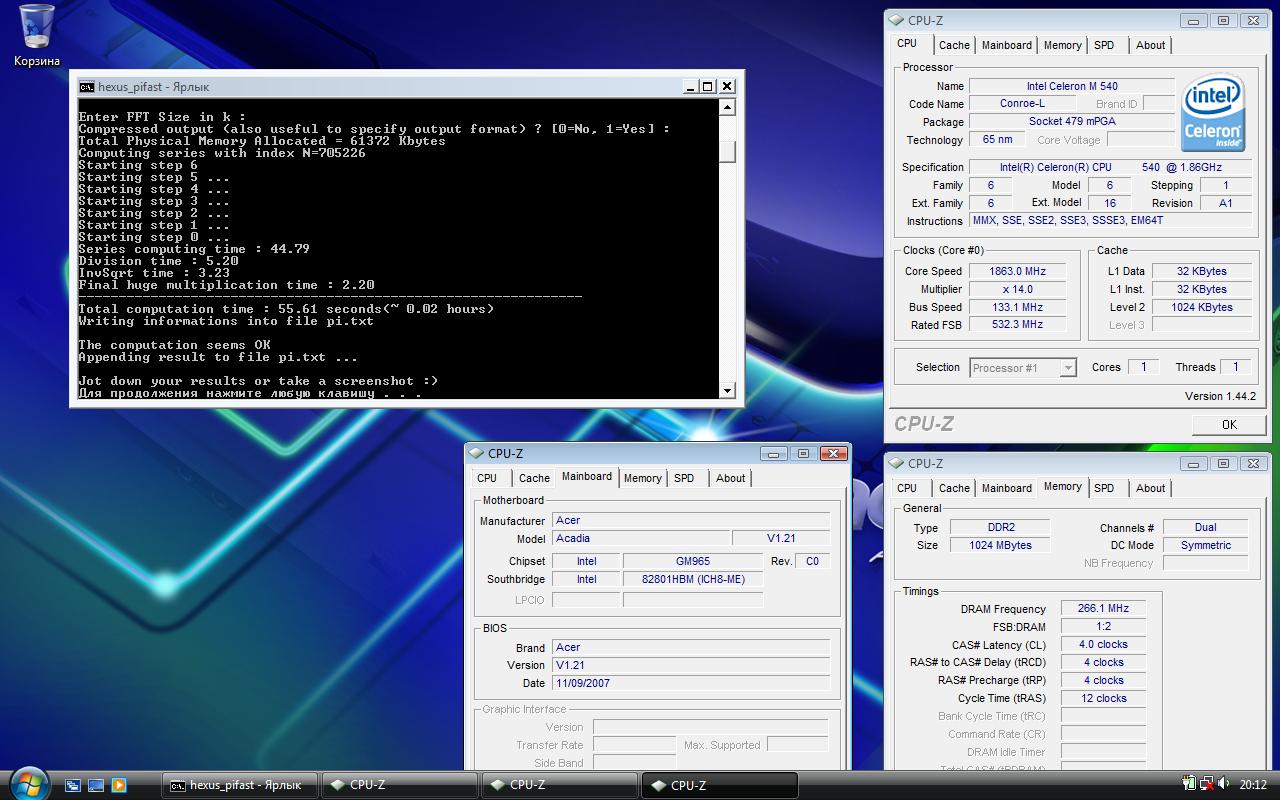Viewport: 1280px width, 800px height.
Task: Launch Windows Media Player from quick launch
Action: pyautogui.click(x=119, y=785)
